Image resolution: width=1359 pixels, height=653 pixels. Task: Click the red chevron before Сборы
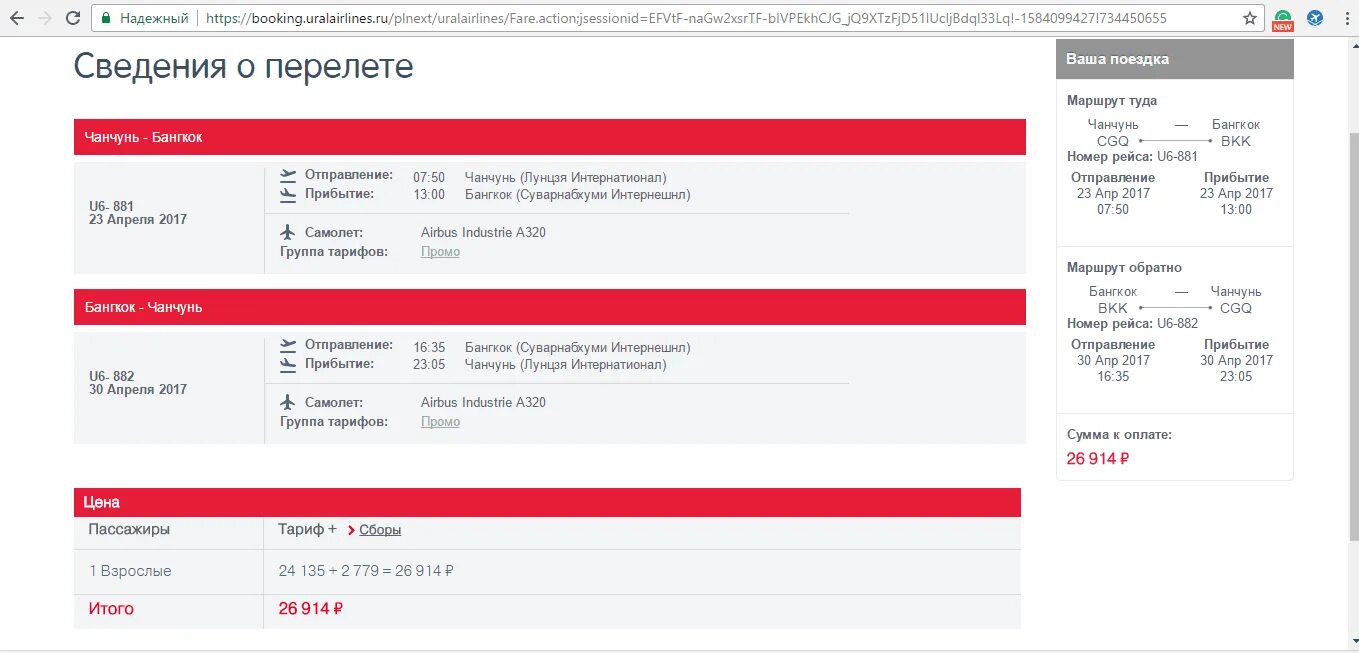tap(351, 530)
